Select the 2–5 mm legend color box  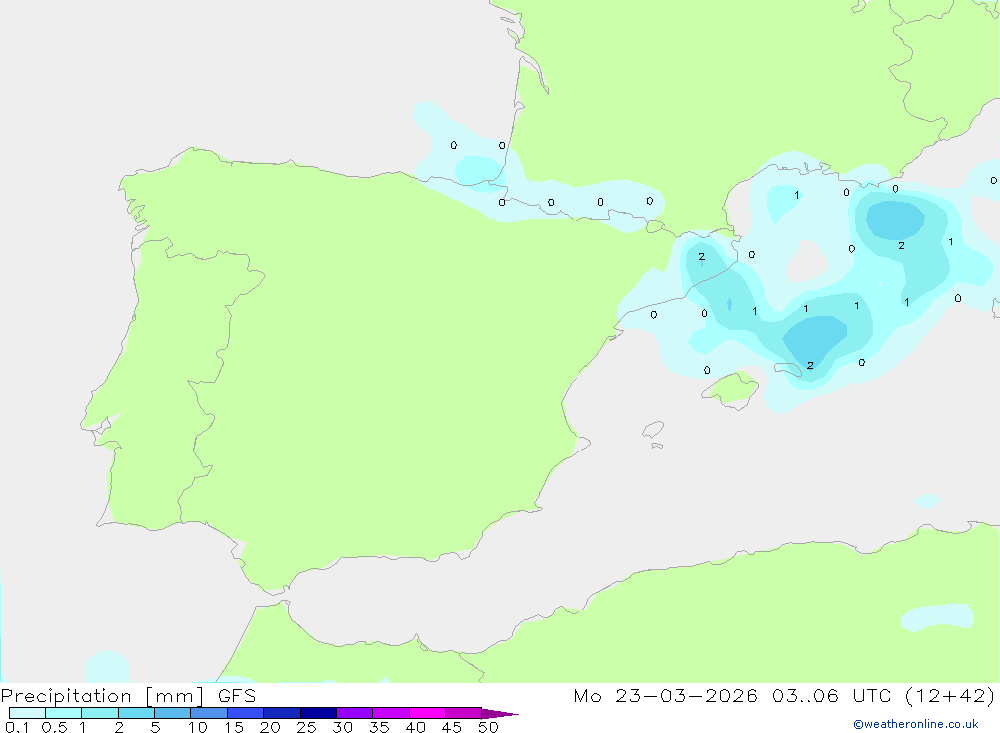pyautogui.click(x=136, y=713)
